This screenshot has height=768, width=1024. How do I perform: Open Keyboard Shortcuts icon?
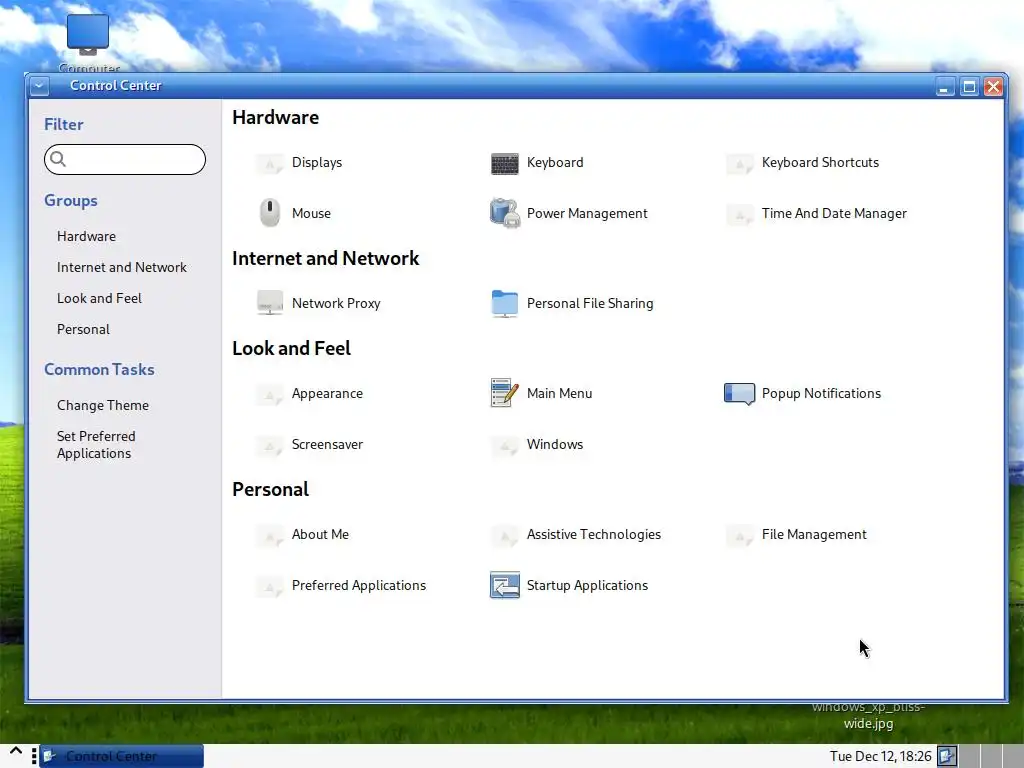(x=739, y=163)
